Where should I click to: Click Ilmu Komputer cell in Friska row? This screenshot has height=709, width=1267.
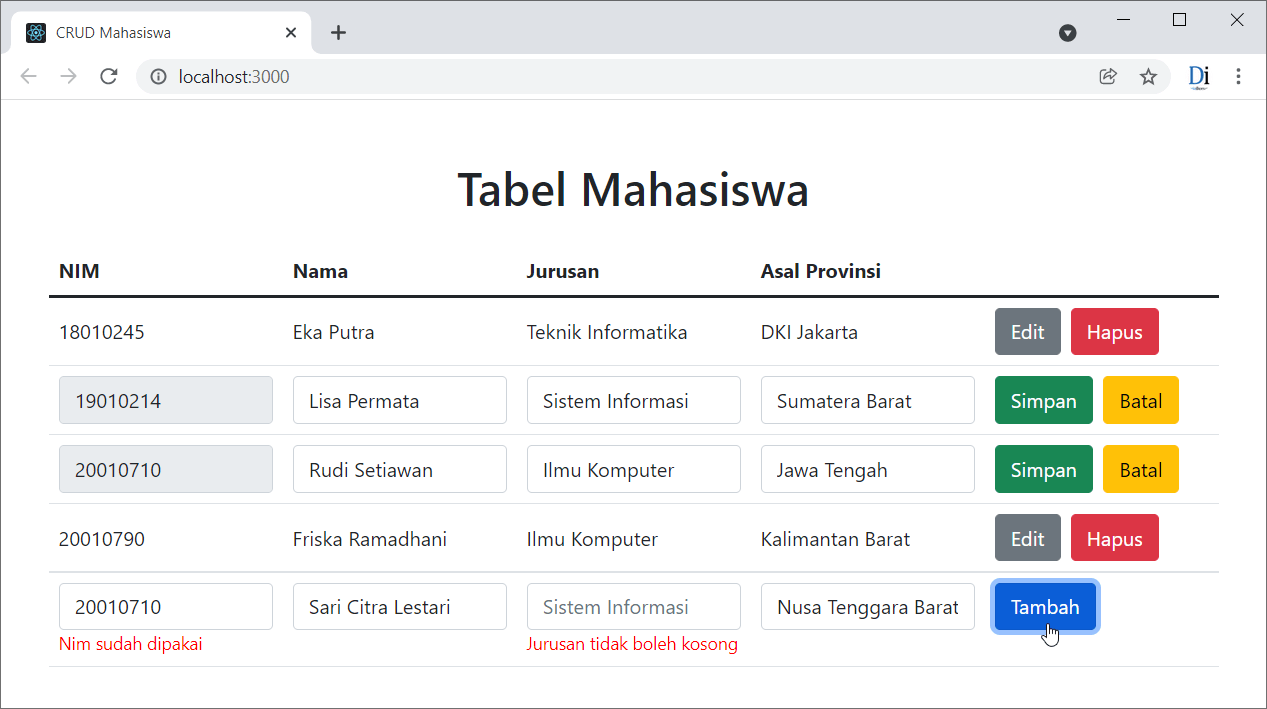click(x=592, y=539)
